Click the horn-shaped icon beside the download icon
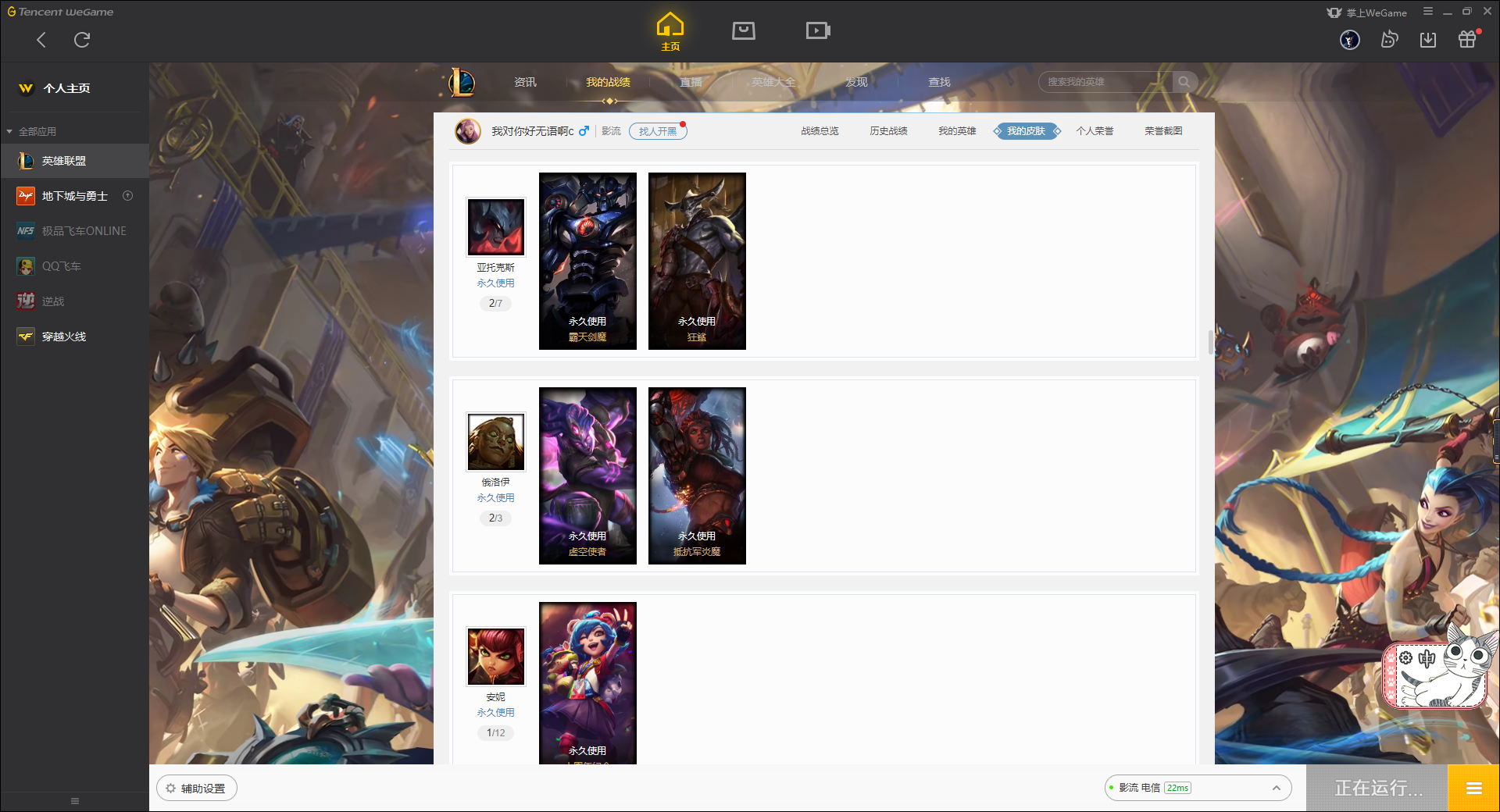The height and width of the screenshot is (812, 1500). (x=1389, y=39)
